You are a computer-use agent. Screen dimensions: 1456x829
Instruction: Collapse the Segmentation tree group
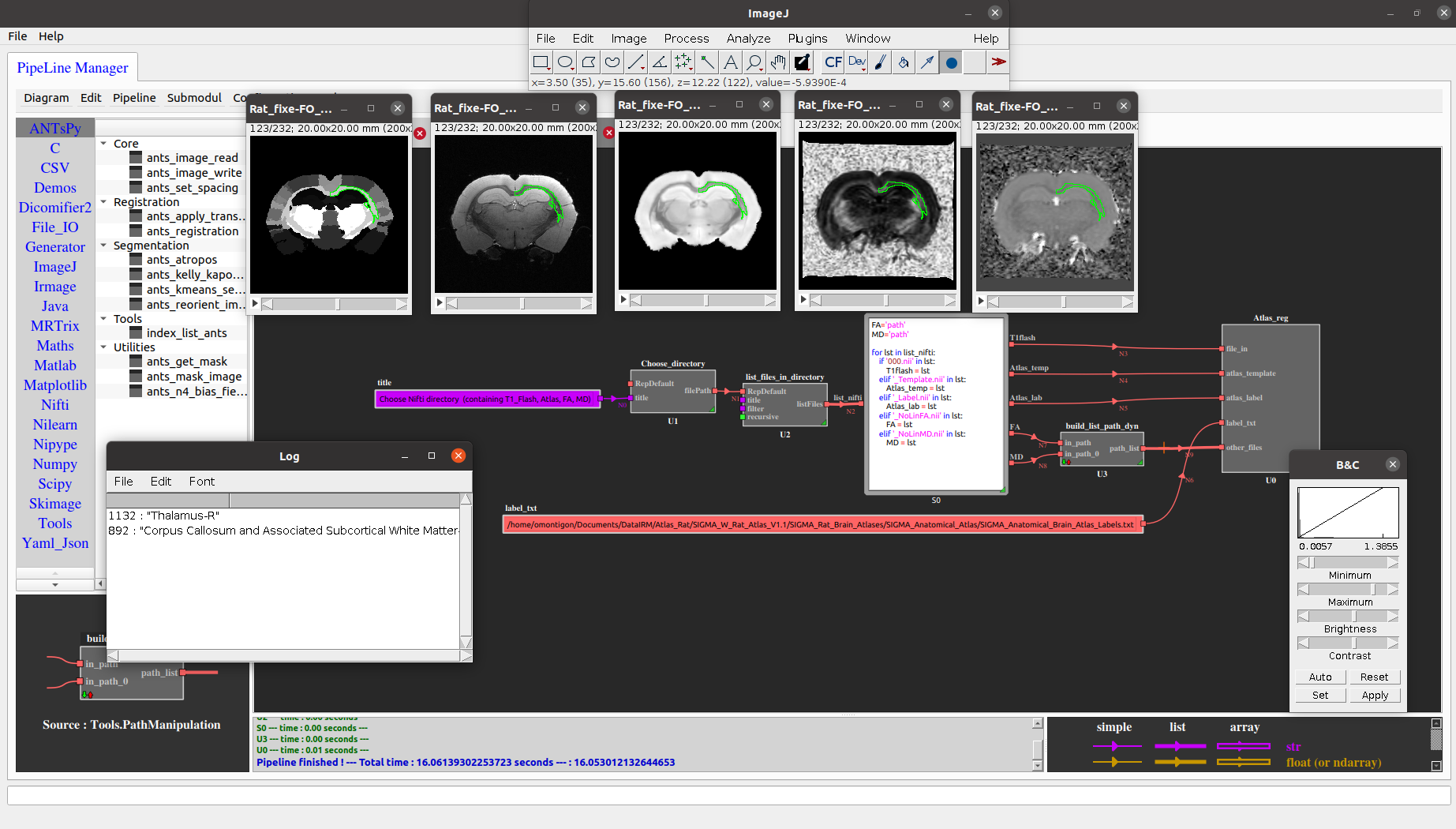click(x=103, y=246)
